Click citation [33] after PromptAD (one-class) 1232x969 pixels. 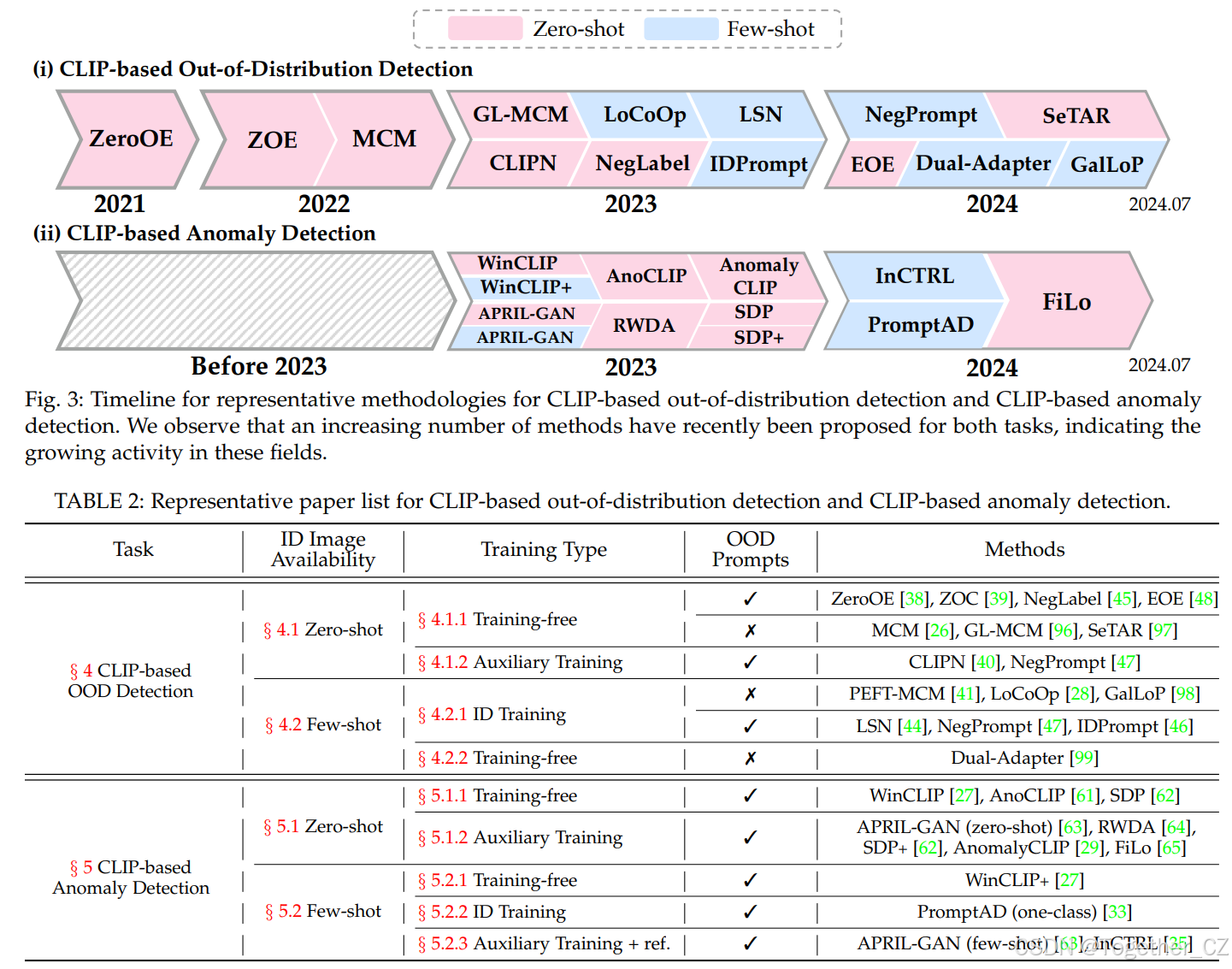pos(1117,912)
